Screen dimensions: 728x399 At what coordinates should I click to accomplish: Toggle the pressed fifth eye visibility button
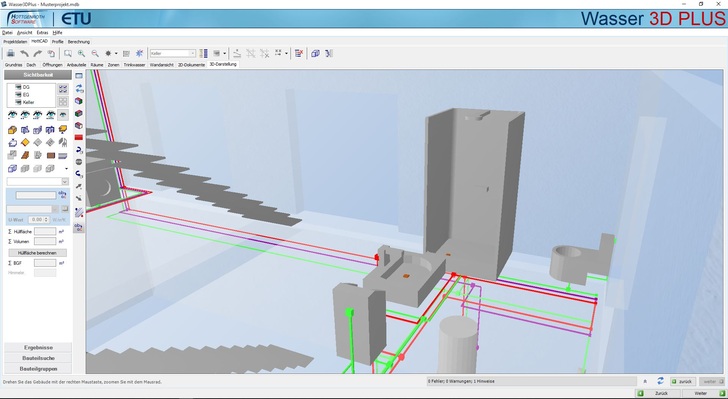63,115
